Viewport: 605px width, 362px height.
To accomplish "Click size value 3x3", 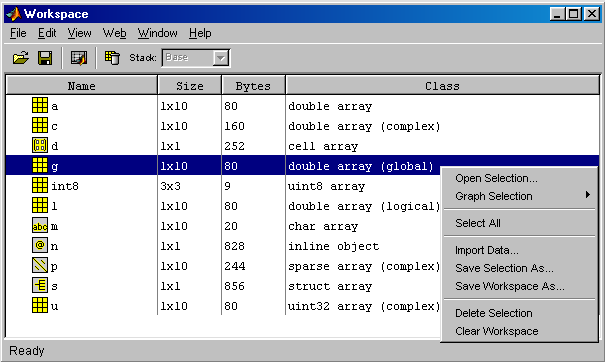I will coord(171,186).
